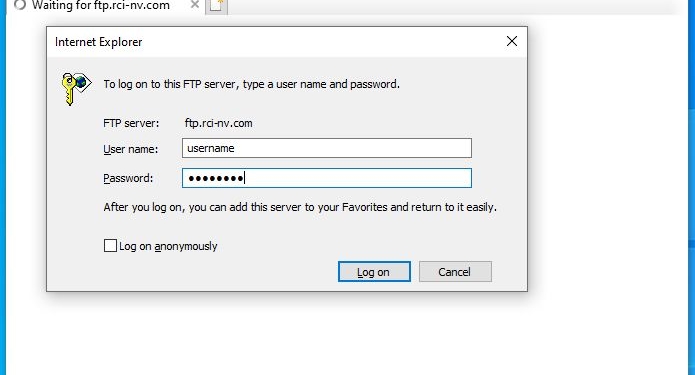Click the add to Favorites hint text
Viewport: 695px width, 375px height.
300,207
